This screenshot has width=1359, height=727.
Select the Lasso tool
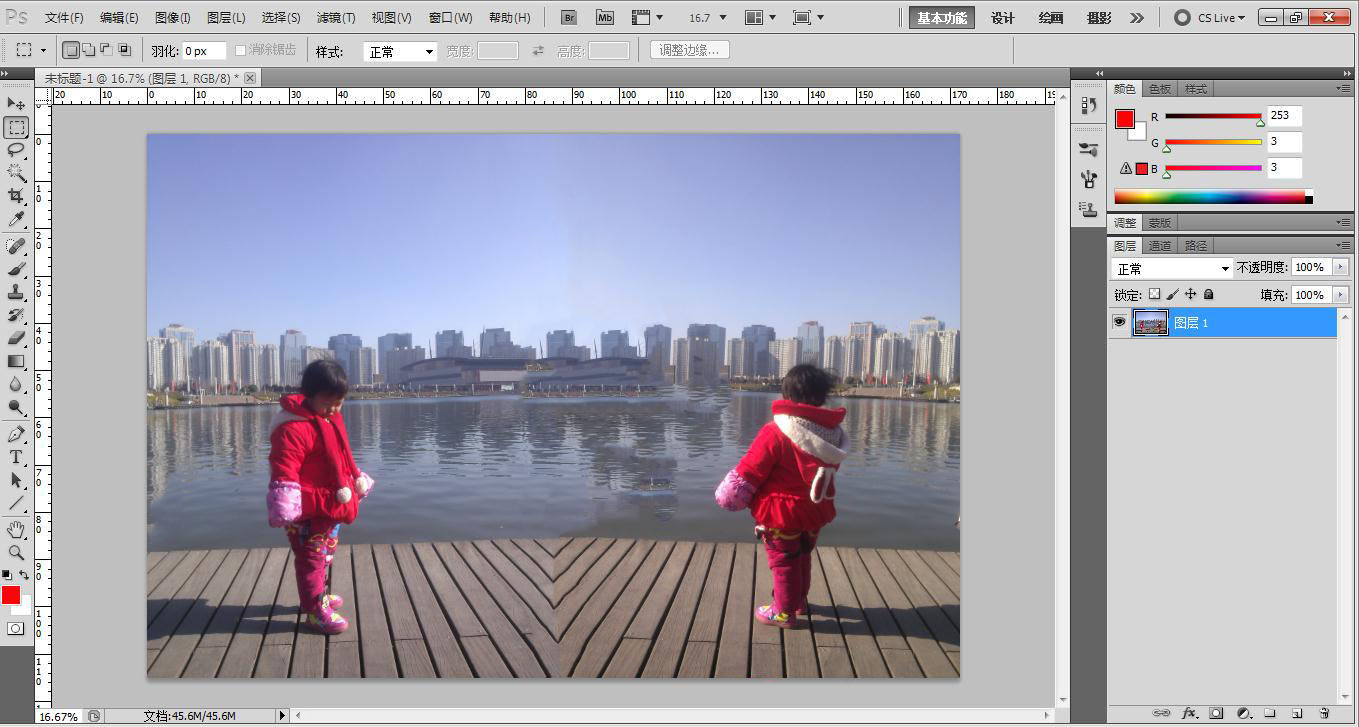tap(16, 150)
